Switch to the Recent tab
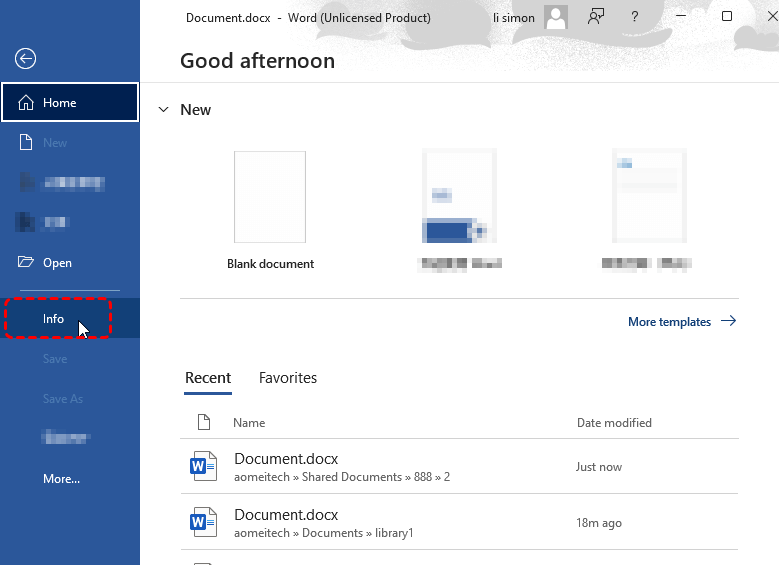This screenshot has width=779, height=565. [208, 378]
